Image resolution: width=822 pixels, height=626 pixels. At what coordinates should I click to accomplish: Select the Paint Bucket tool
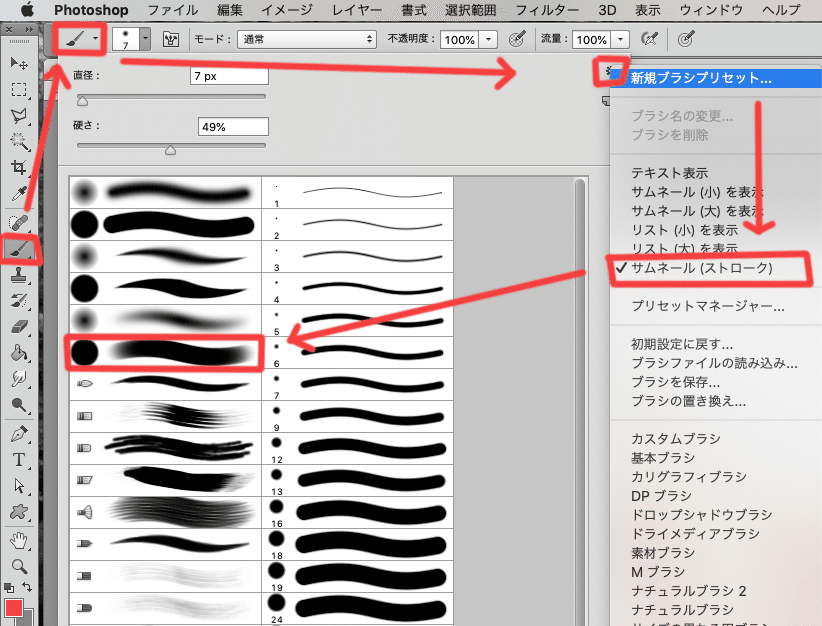click(x=19, y=353)
